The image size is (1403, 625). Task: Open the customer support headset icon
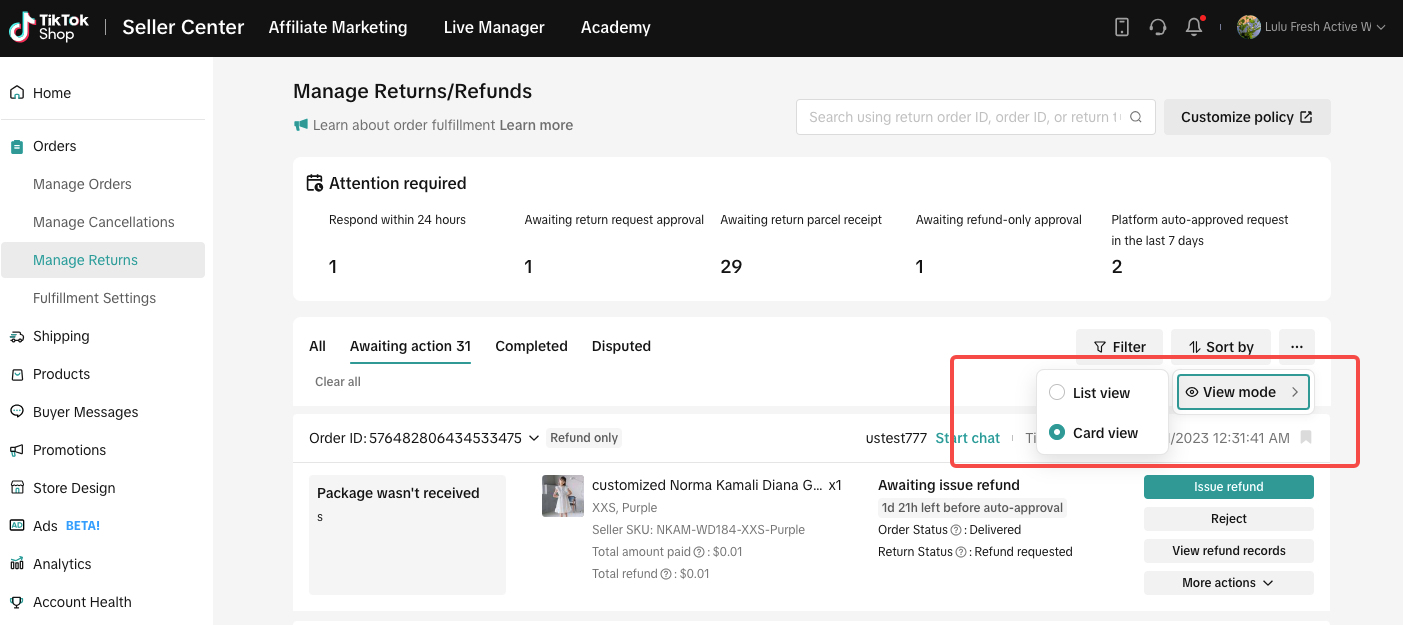(1158, 28)
